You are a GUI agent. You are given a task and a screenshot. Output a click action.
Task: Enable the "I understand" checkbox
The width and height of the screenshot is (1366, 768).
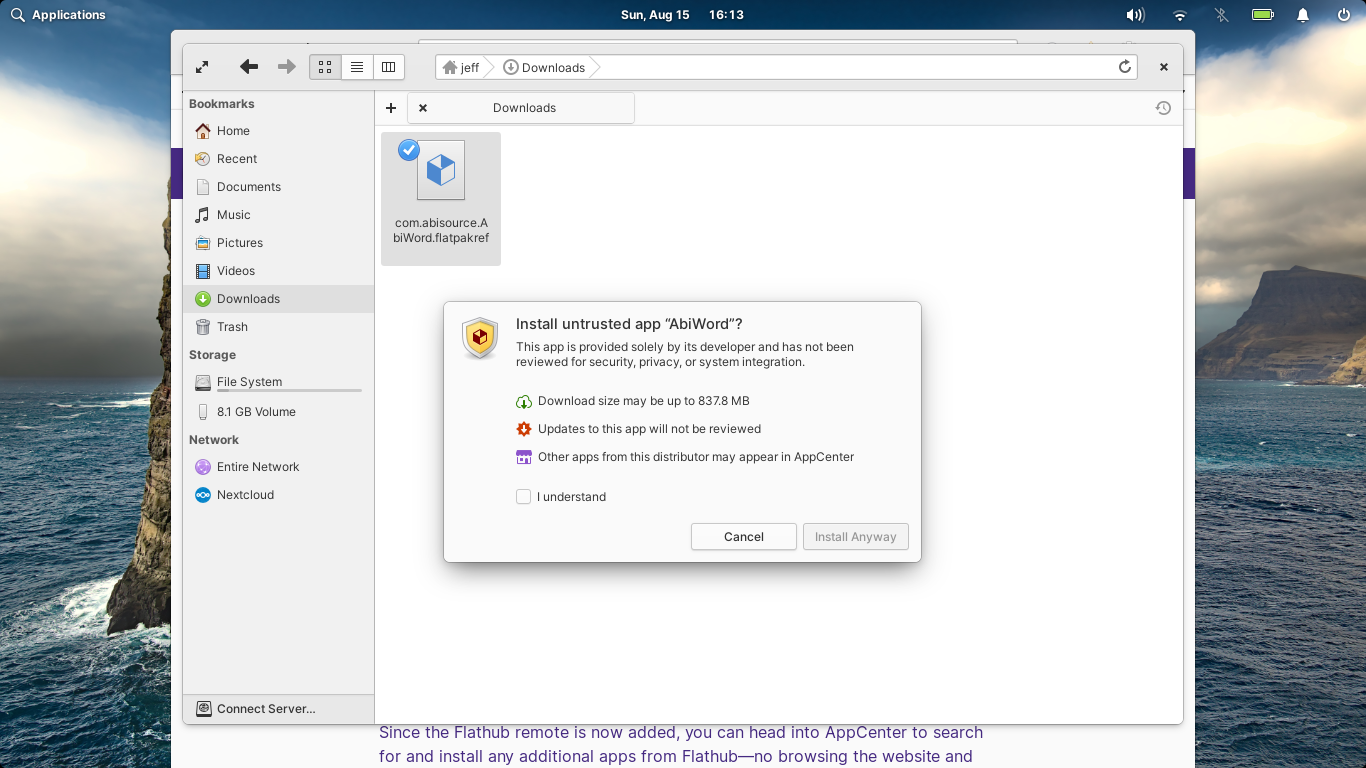coord(523,497)
